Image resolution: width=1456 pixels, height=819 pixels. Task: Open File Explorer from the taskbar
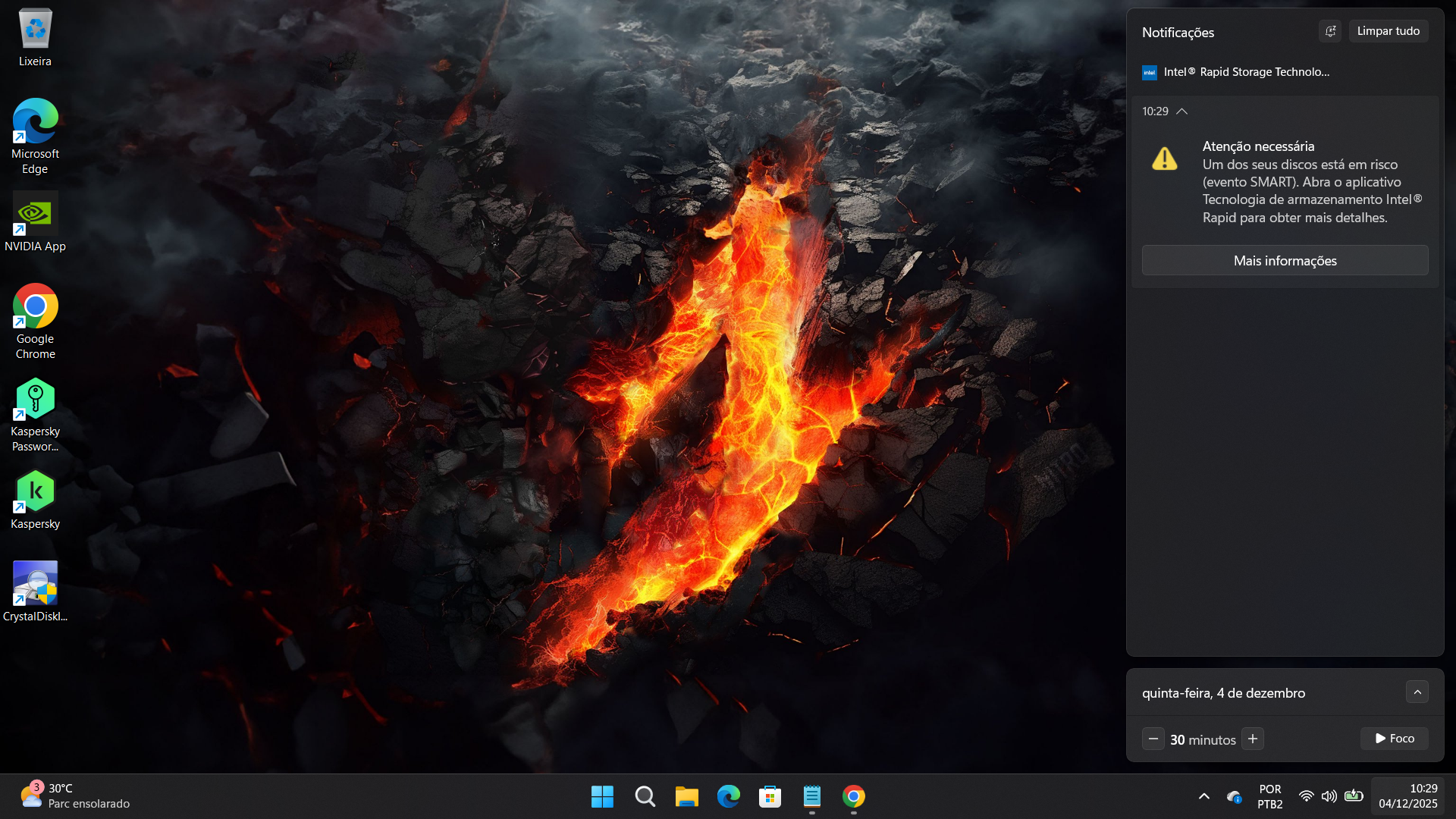point(686,796)
